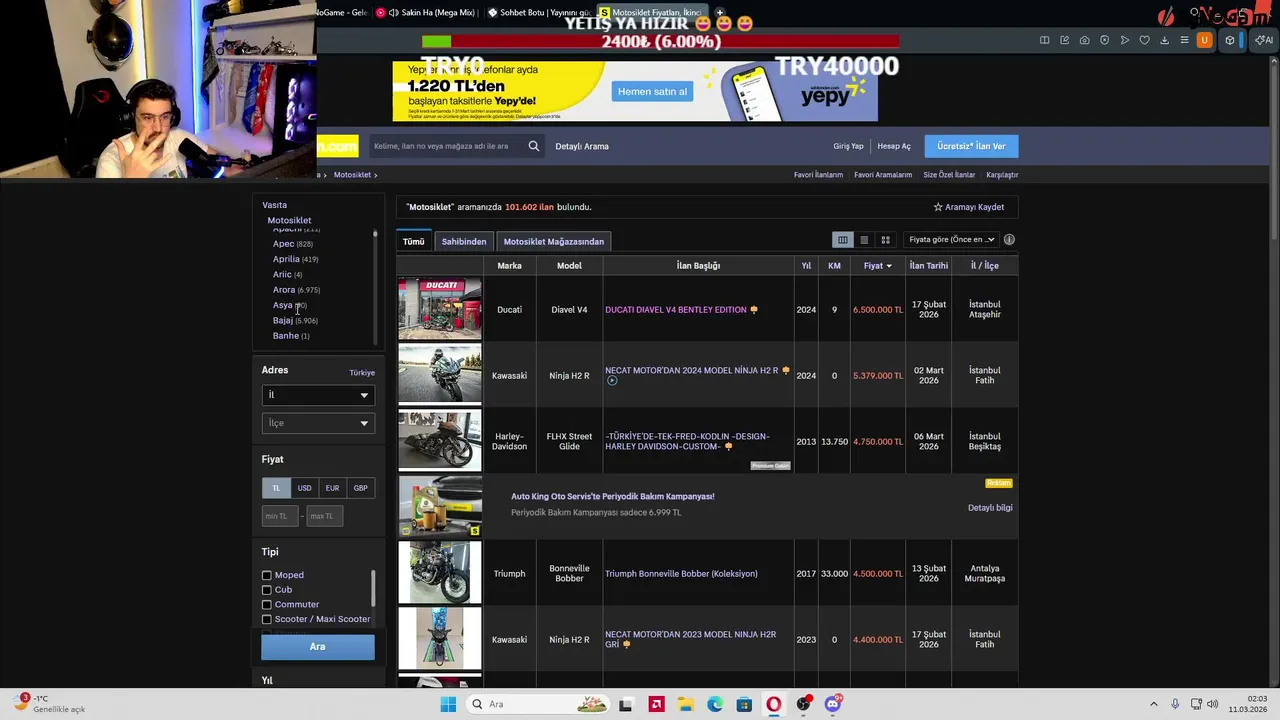The image size is (1280, 720).
Task: Open File Explorer from taskbar
Action: point(686,704)
